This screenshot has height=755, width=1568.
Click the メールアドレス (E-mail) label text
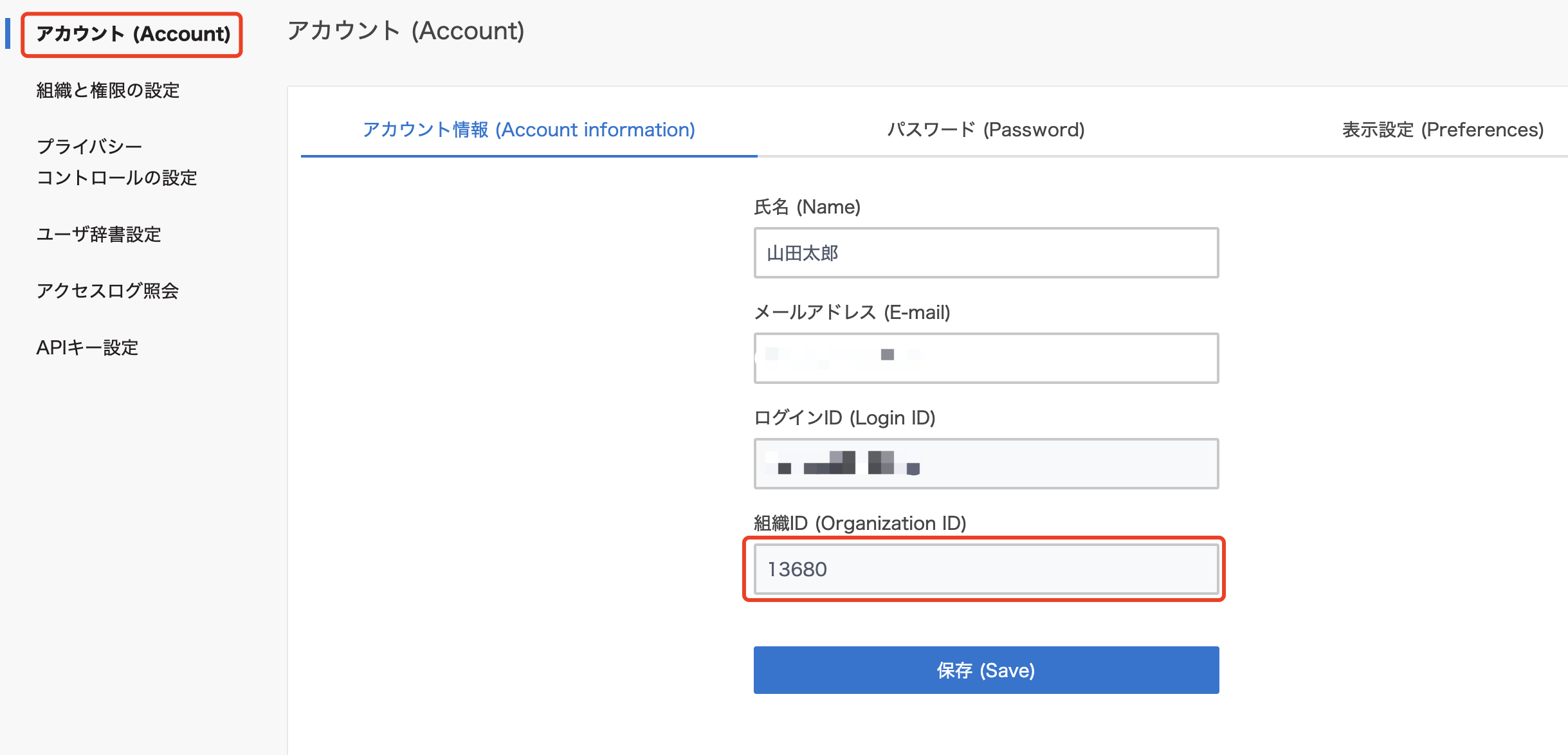(852, 313)
